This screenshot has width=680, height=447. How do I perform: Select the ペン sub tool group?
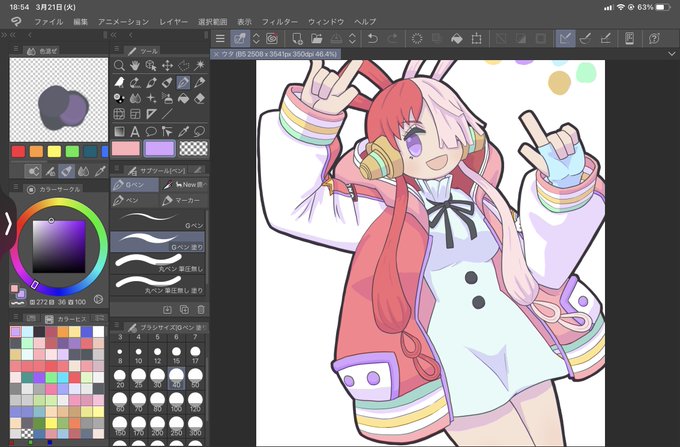pos(134,201)
